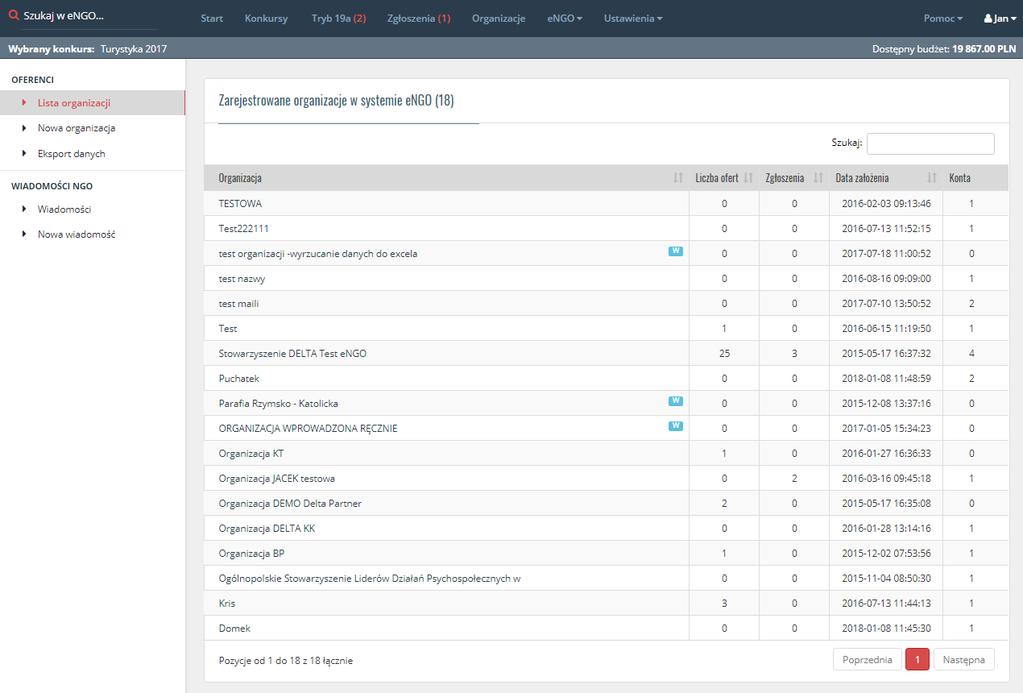The width and height of the screenshot is (1023, 693).
Task: Click the Puchatek organization name
Action: [239, 378]
